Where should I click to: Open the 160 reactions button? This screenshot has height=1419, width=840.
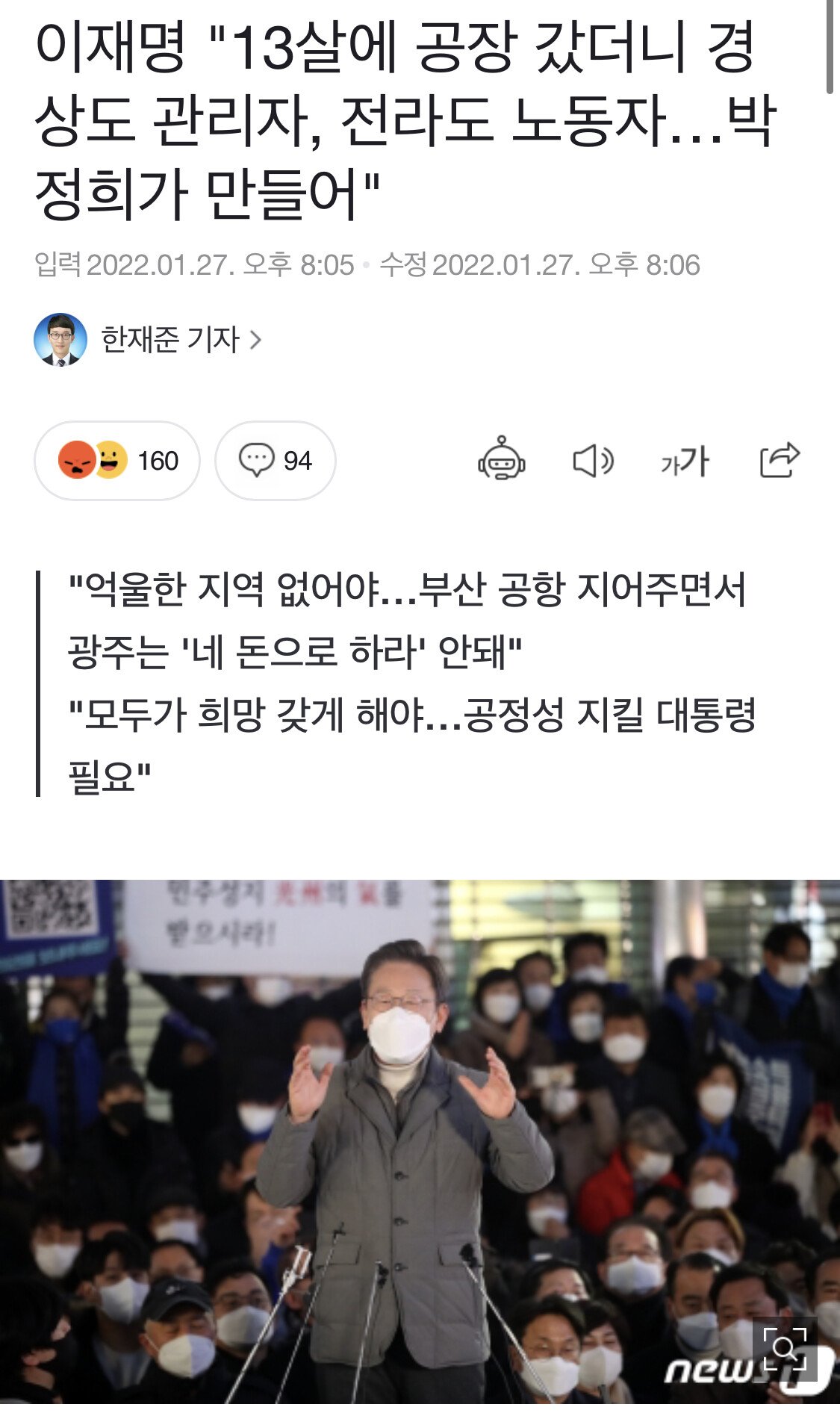pyautogui.click(x=117, y=461)
